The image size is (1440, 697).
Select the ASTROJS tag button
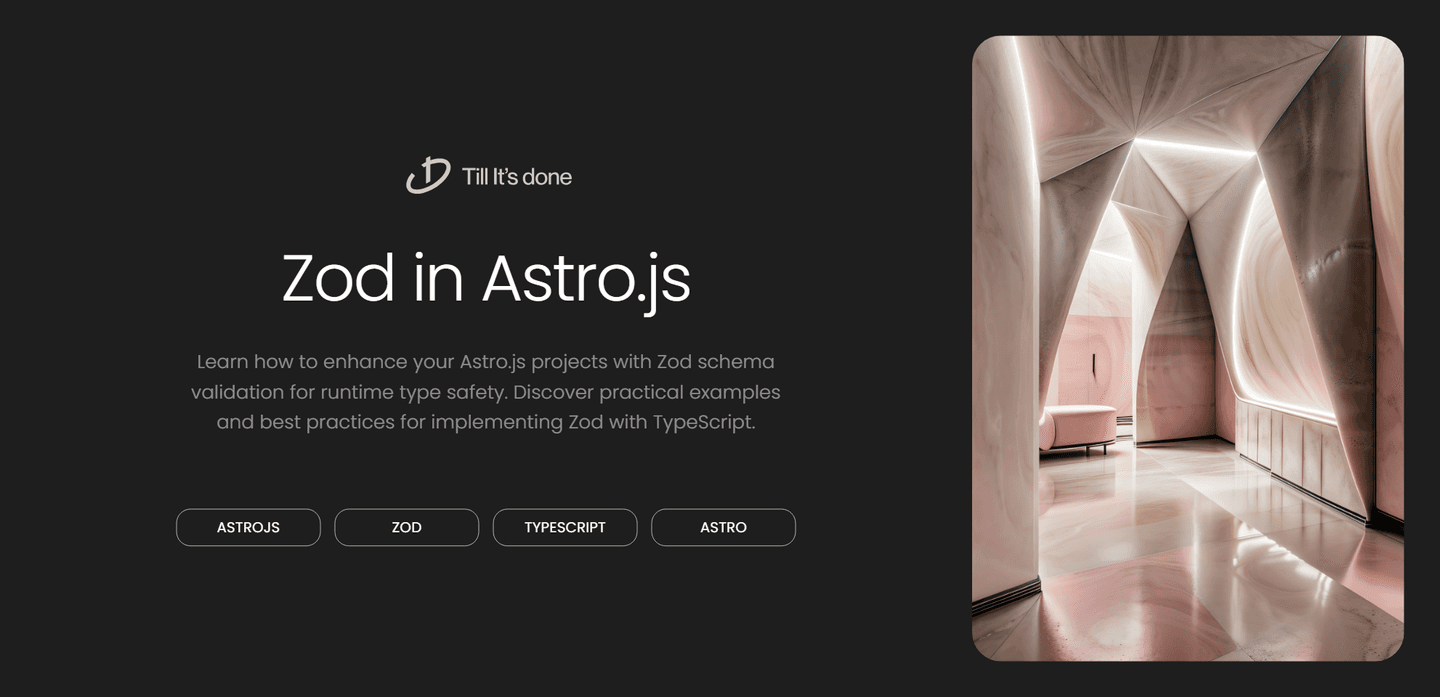[248, 527]
